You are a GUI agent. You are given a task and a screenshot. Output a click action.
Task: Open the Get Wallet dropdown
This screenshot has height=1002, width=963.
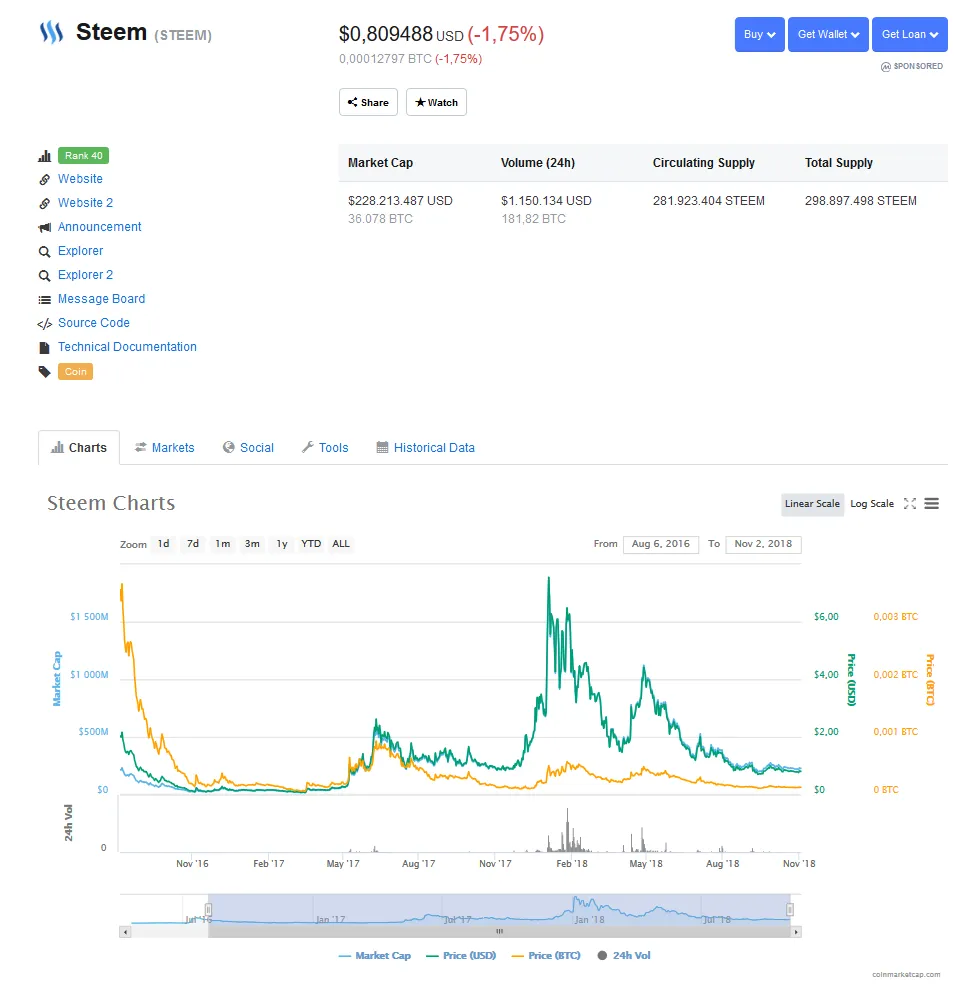coord(828,35)
